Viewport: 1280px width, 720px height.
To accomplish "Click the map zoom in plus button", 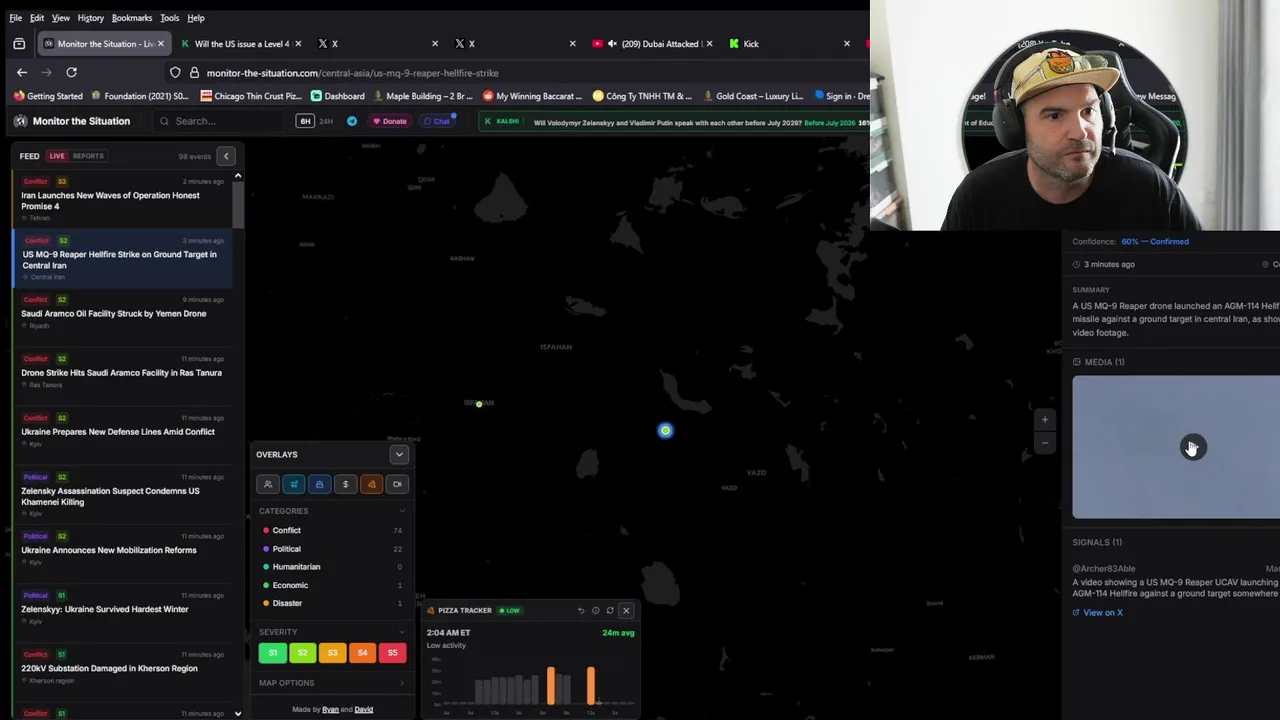I will (1045, 420).
